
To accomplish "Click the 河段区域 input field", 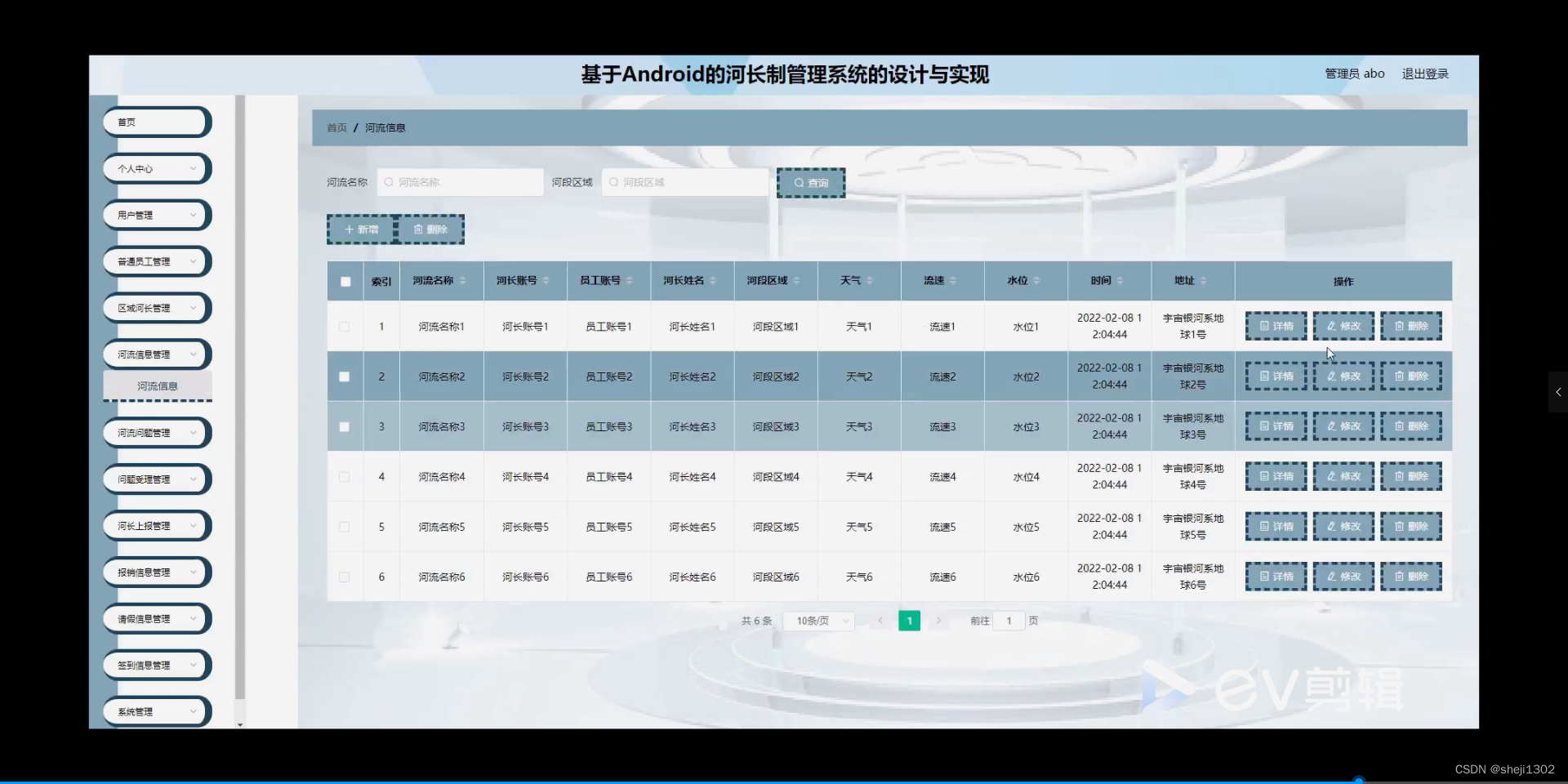I will [x=686, y=182].
